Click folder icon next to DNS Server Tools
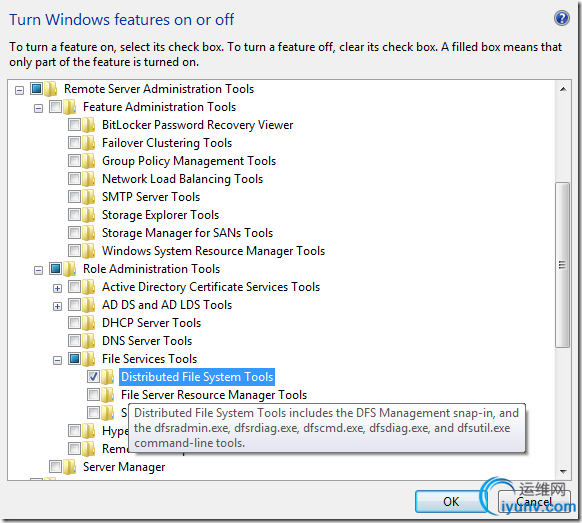 89,341
